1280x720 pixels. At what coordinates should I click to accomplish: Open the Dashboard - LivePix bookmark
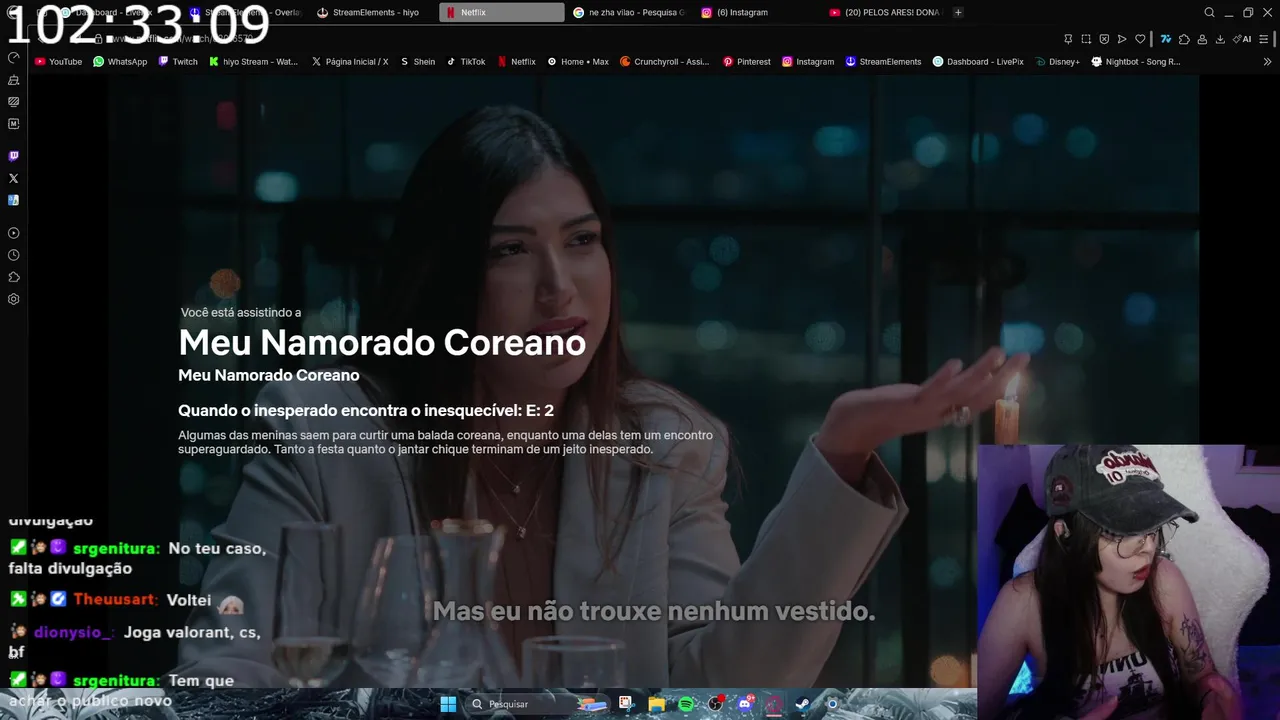coord(978,61)
